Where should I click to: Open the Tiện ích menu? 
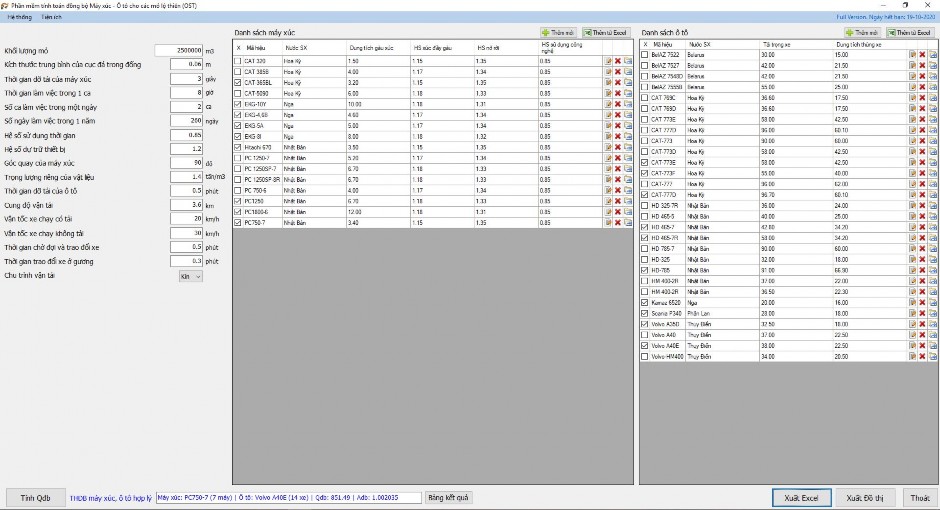click(x=52, y=17)
